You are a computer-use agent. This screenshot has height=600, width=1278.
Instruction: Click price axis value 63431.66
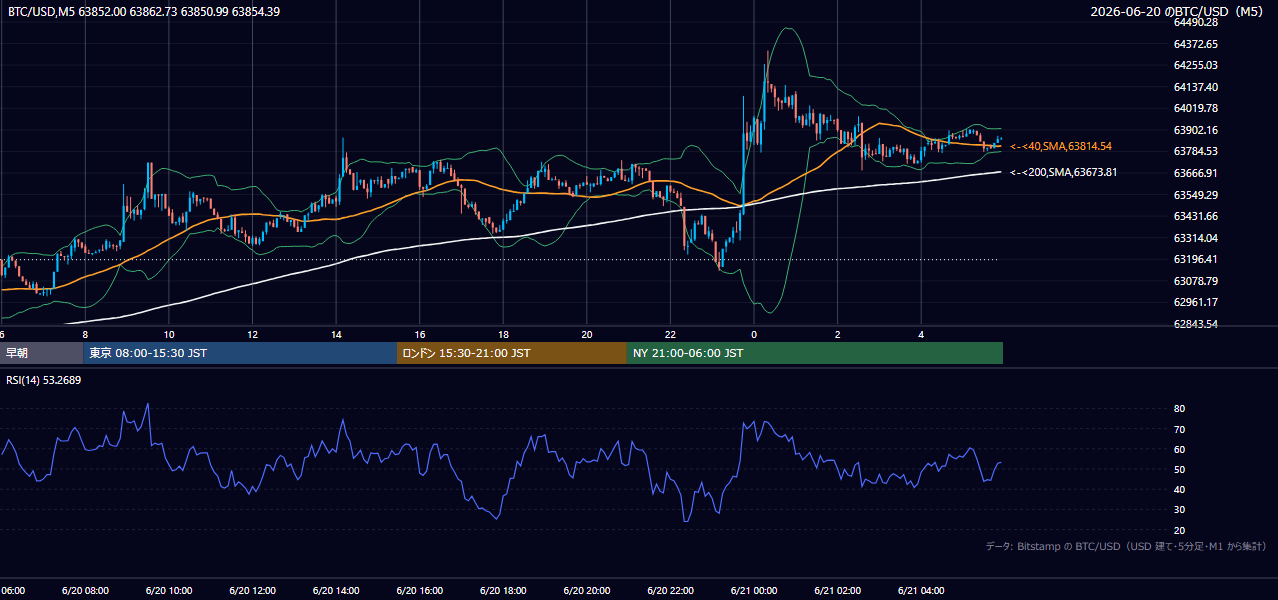click(x=1196, y=216)
